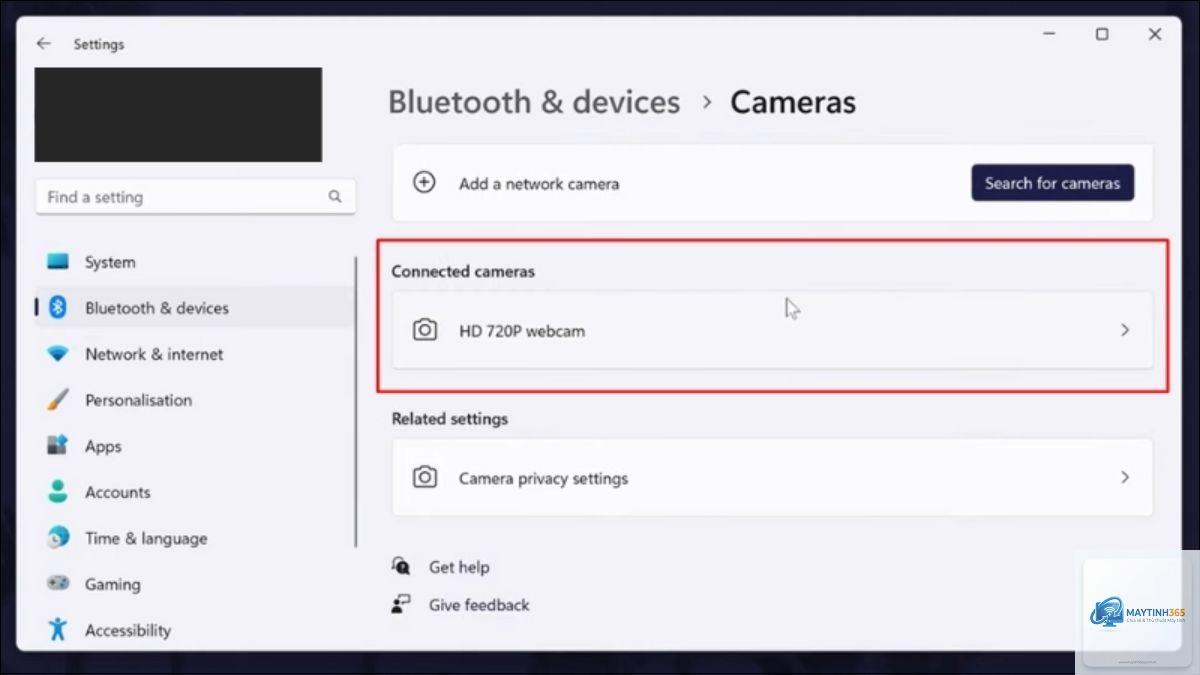Open Camera privacy settings text
The width and height of the screenshot is (1200, 675).
pos(543,478)
